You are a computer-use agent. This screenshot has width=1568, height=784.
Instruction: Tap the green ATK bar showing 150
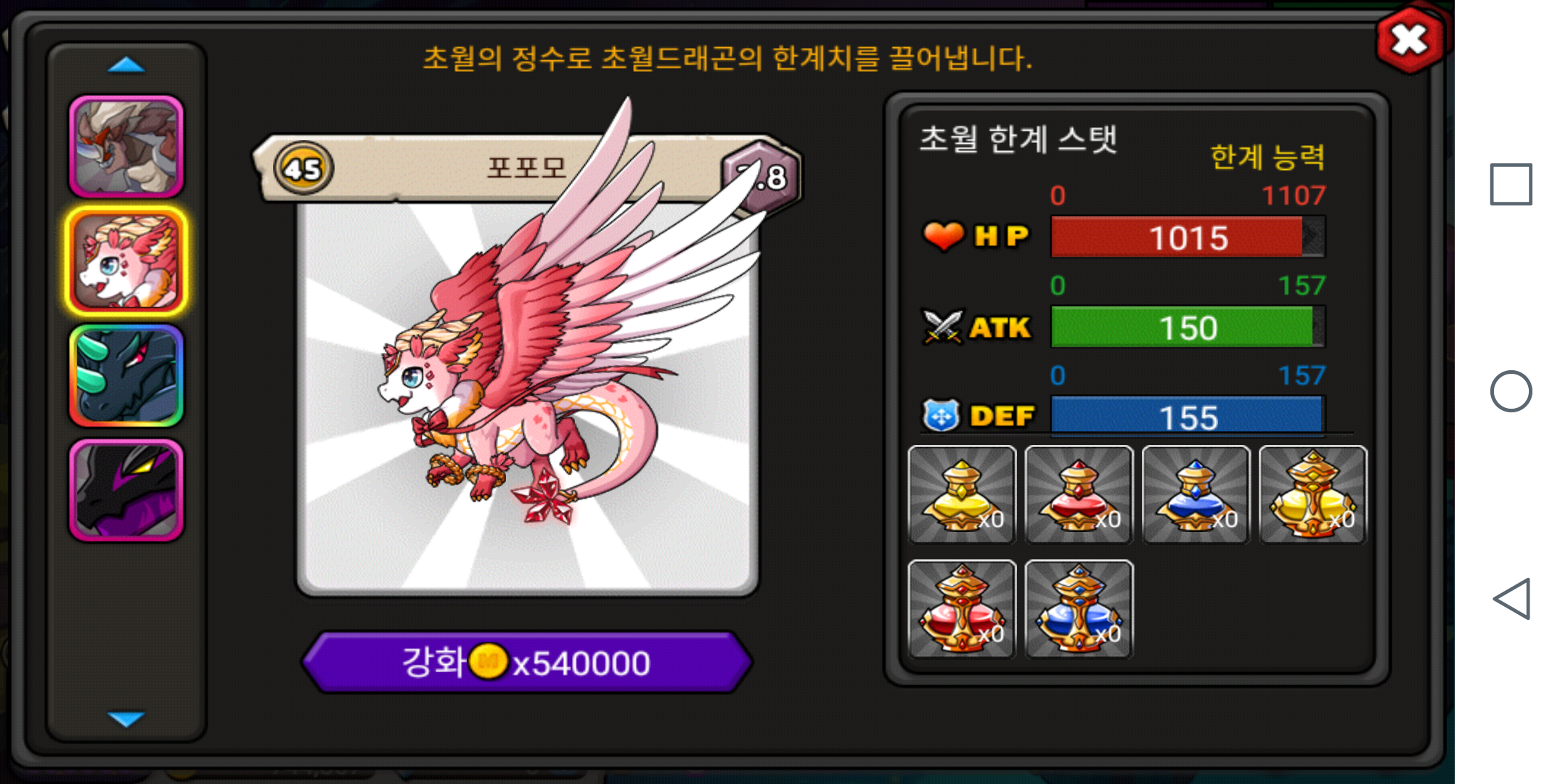coord(1188,327)
